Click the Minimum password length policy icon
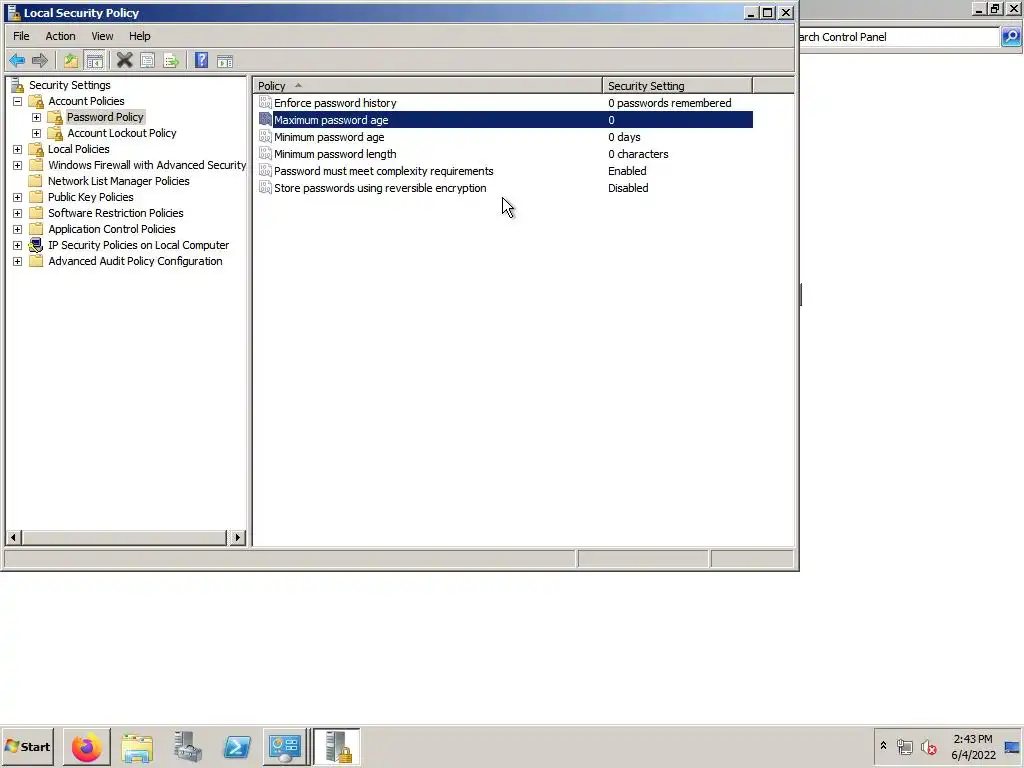 [265, 153]
